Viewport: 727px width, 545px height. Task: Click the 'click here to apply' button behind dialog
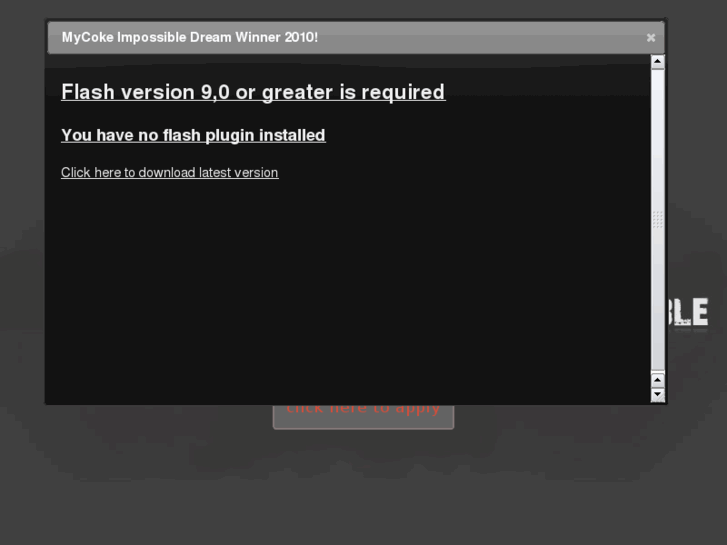tap(363, 416)
